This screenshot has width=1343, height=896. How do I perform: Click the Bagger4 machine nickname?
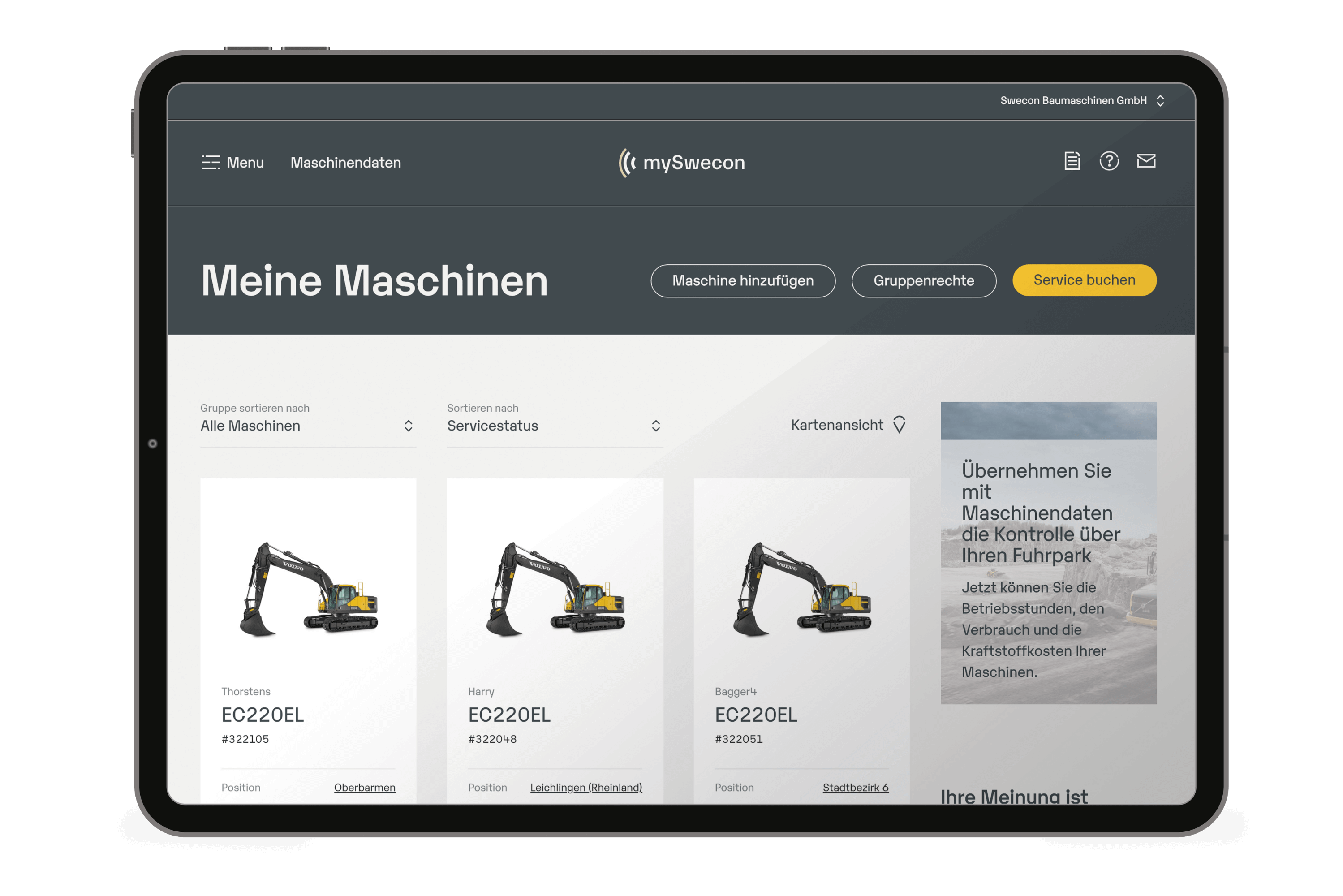(736, 691)
